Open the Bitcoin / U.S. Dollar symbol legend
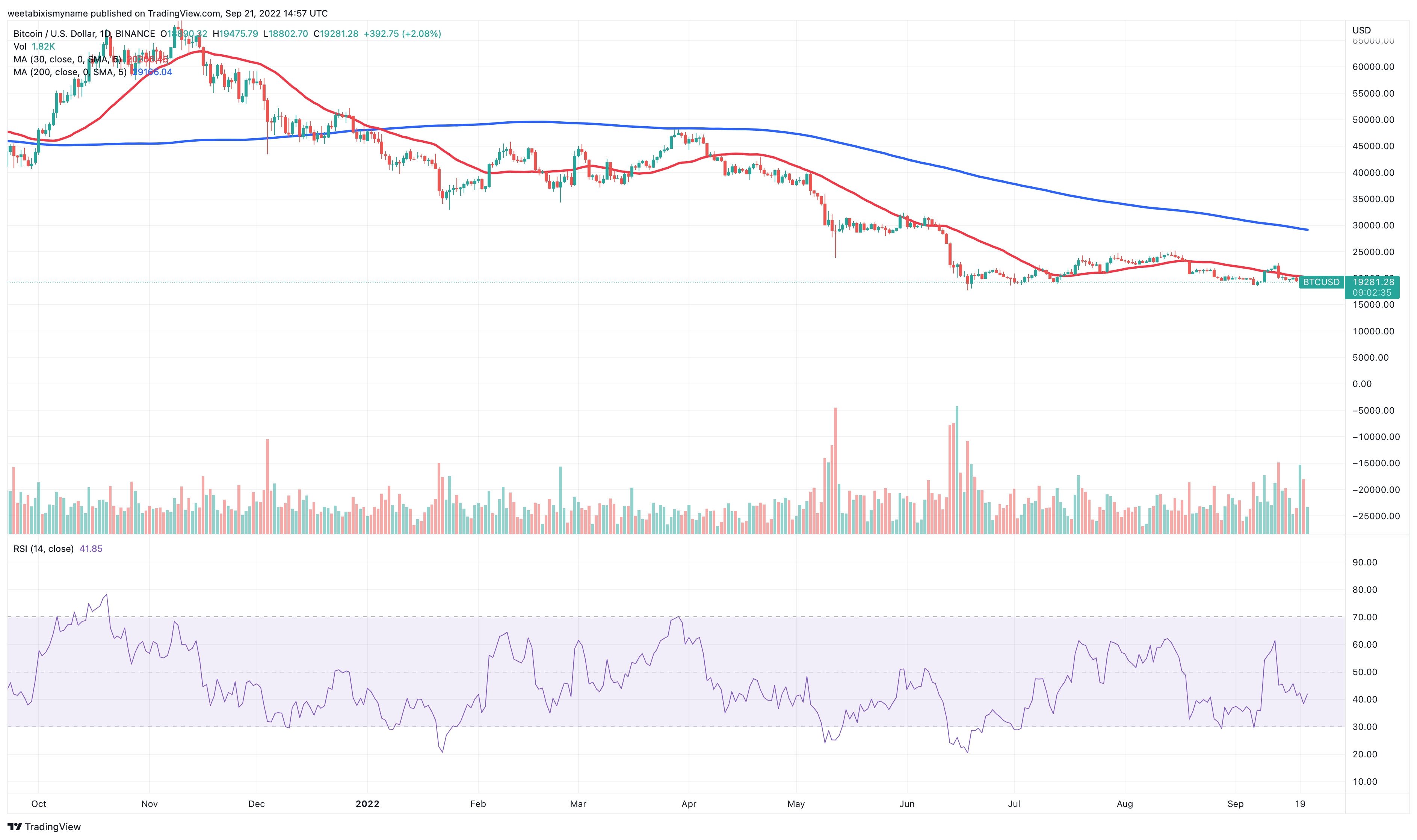This screenshot has height=840, width=1417. tap(84, 34)
